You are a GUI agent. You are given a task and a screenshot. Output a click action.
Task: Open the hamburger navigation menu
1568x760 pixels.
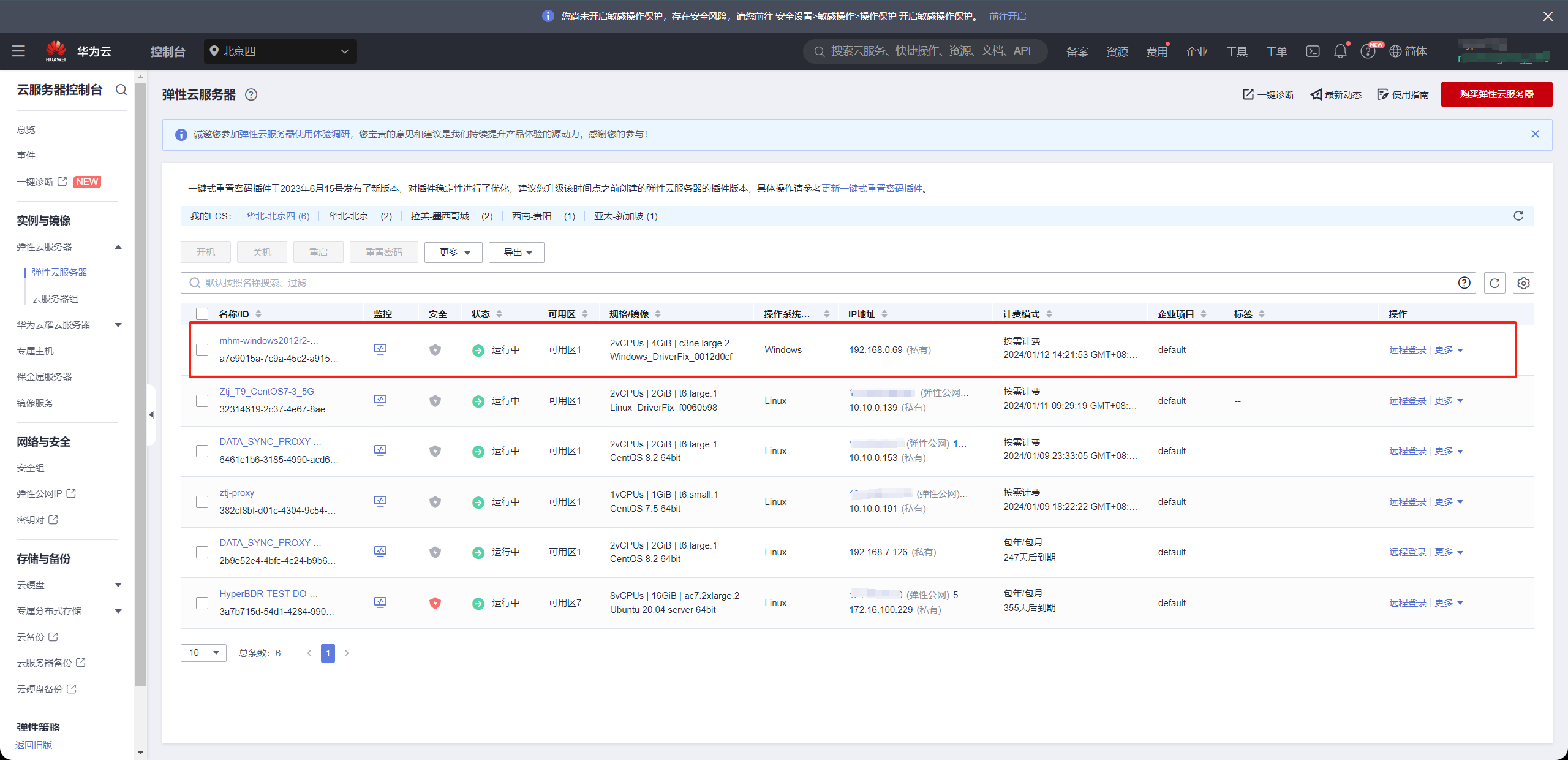(18, 51)
